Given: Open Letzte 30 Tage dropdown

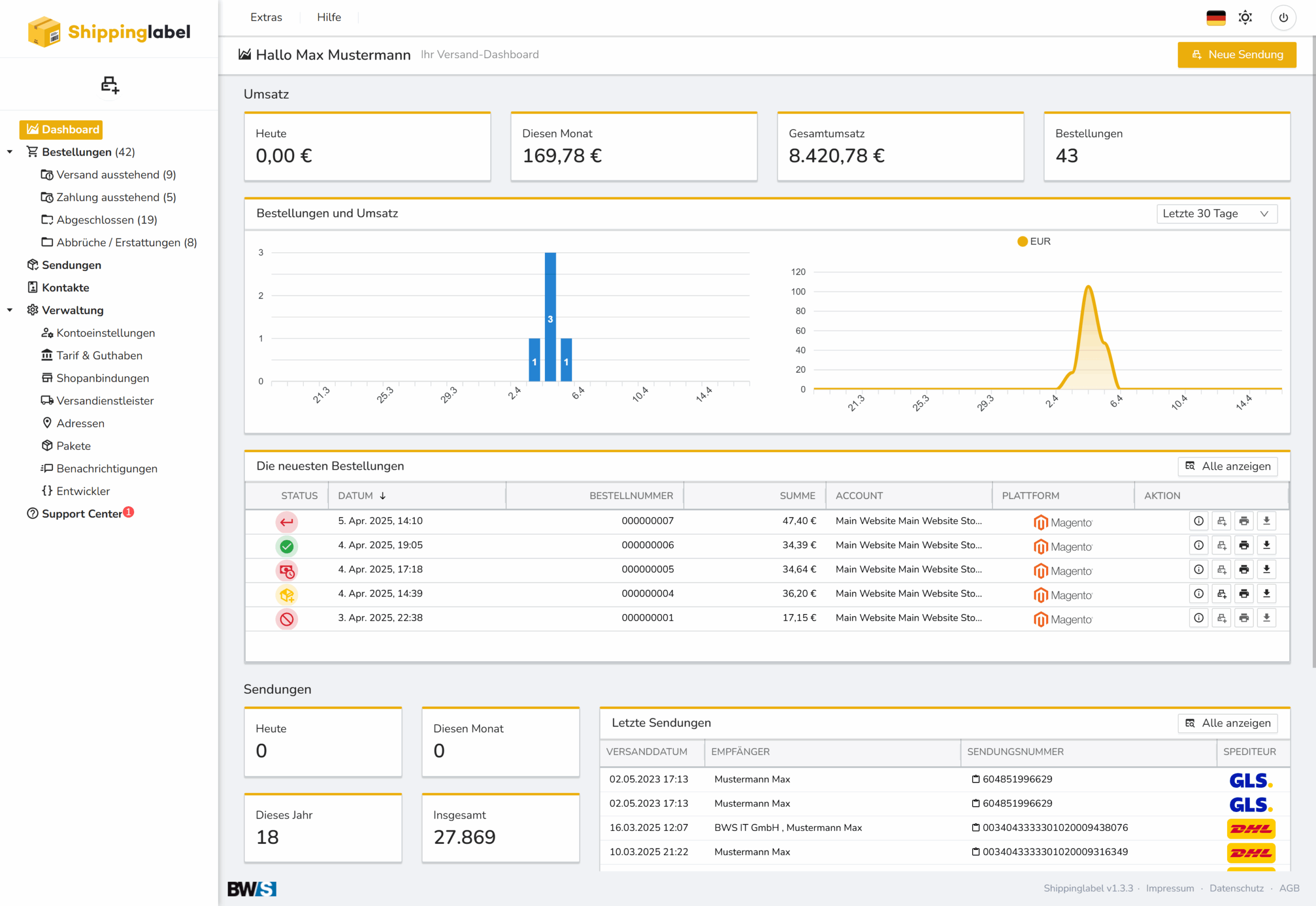Looking at the screenshot, I should [x=1216, y=213].
